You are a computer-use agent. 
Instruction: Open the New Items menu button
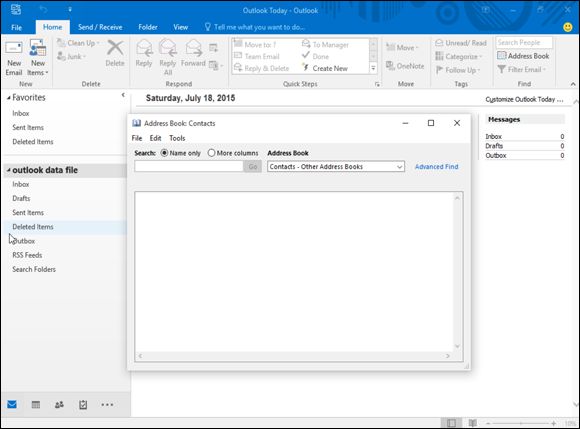tap(38, 58)
